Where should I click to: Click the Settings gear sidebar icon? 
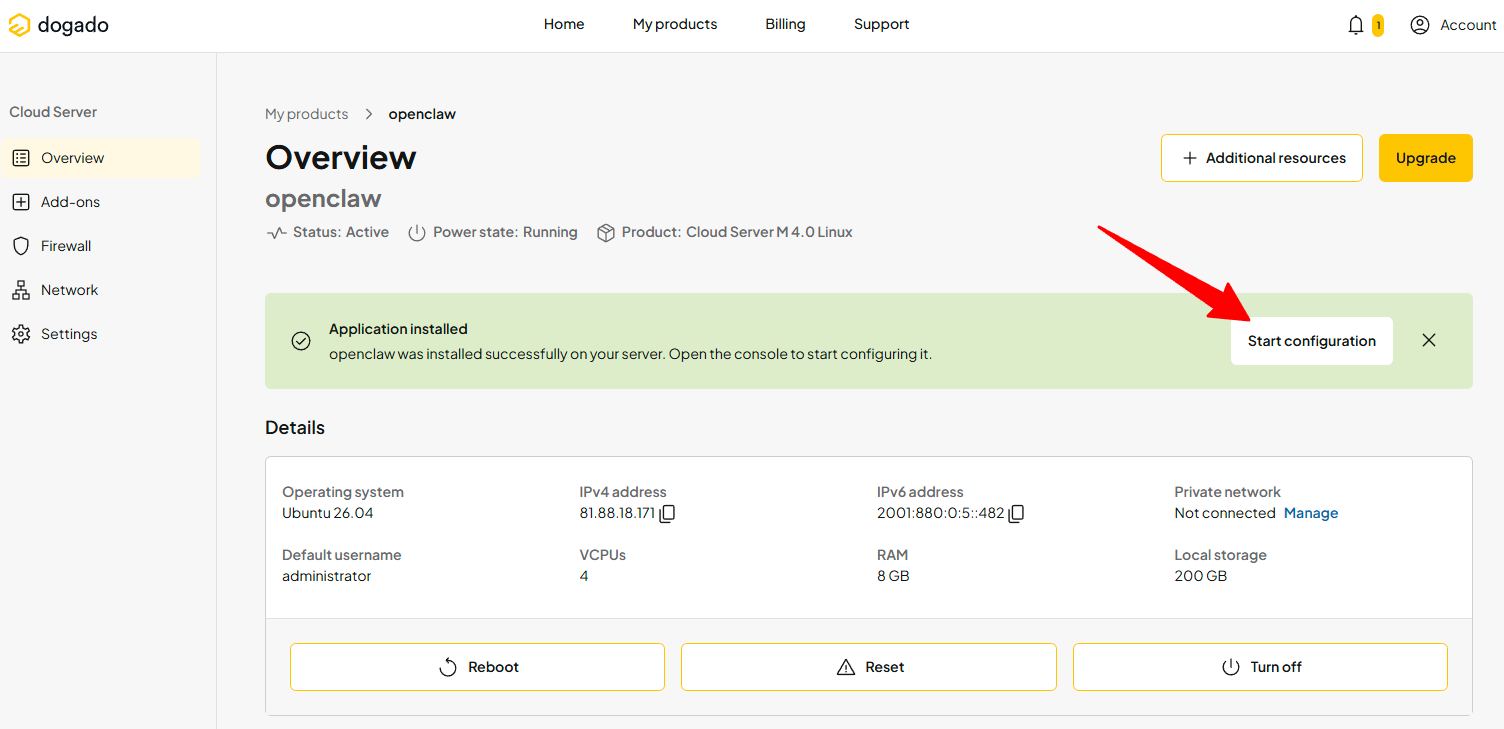pos(21,334)
